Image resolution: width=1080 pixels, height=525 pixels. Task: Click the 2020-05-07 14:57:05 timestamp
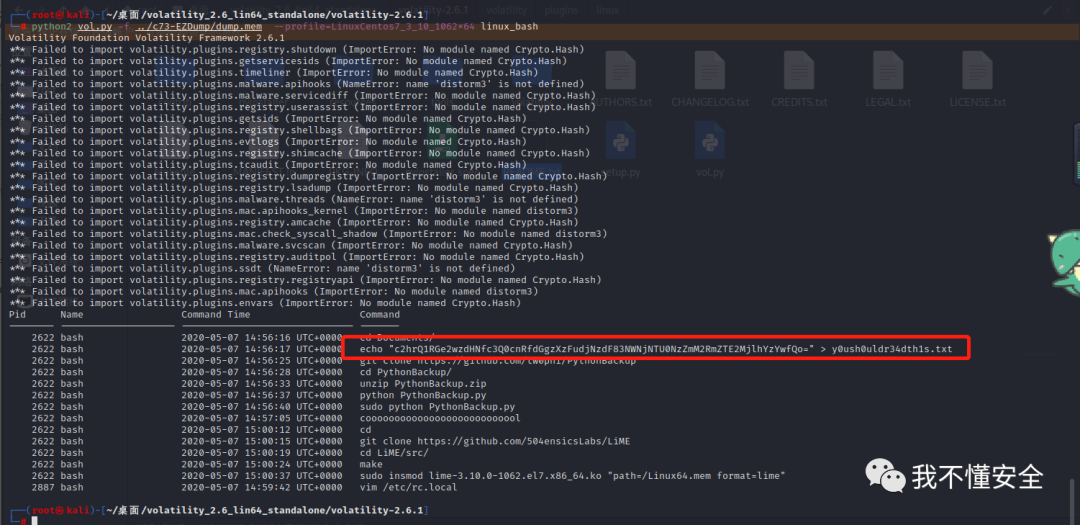tap(262, 418)
